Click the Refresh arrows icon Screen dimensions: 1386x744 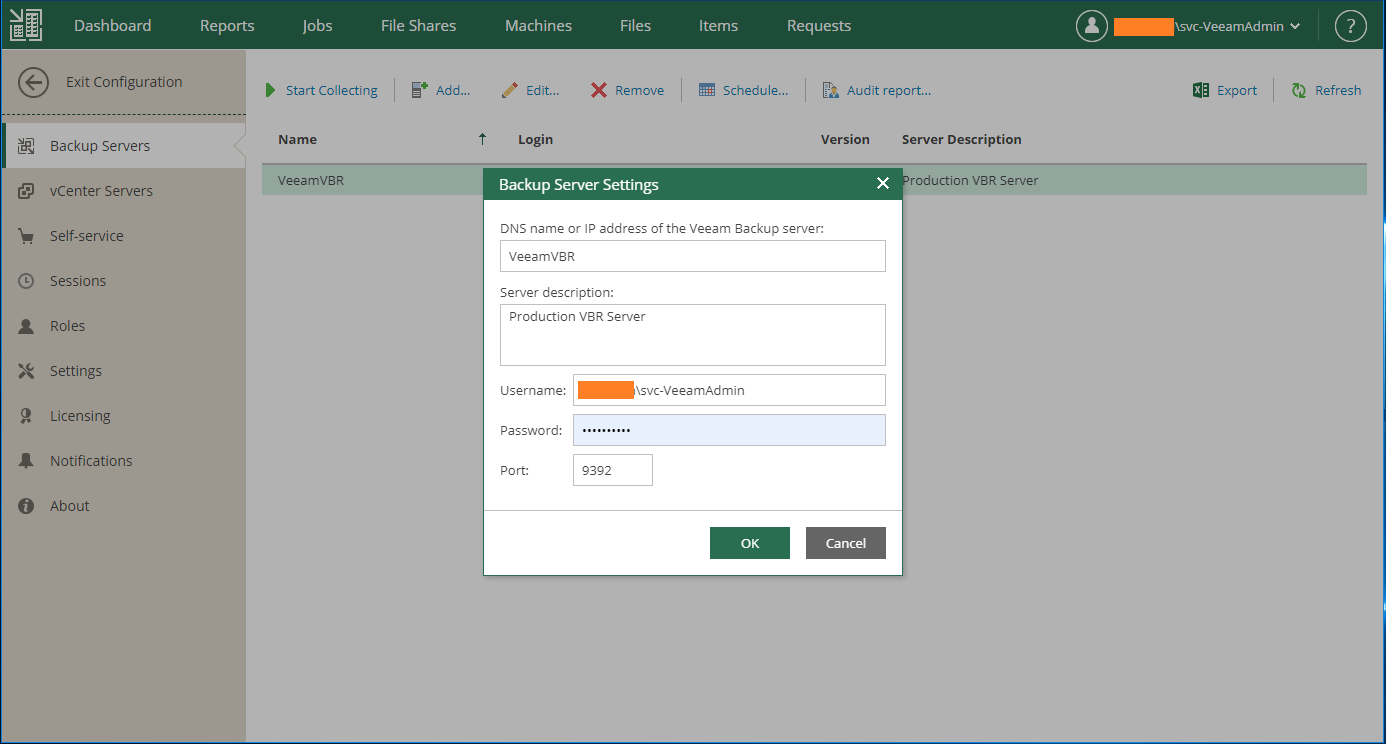pyautogui.click(x=1299, y=90)
